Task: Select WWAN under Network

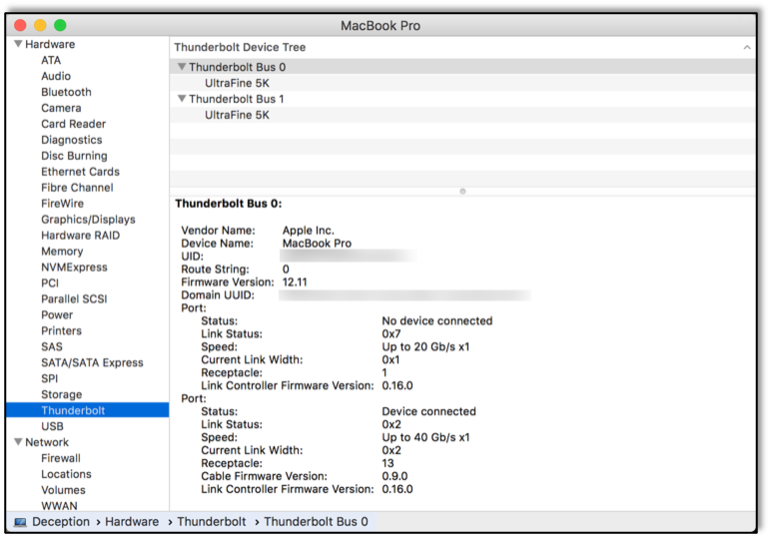Action: [x=59, y=506]
